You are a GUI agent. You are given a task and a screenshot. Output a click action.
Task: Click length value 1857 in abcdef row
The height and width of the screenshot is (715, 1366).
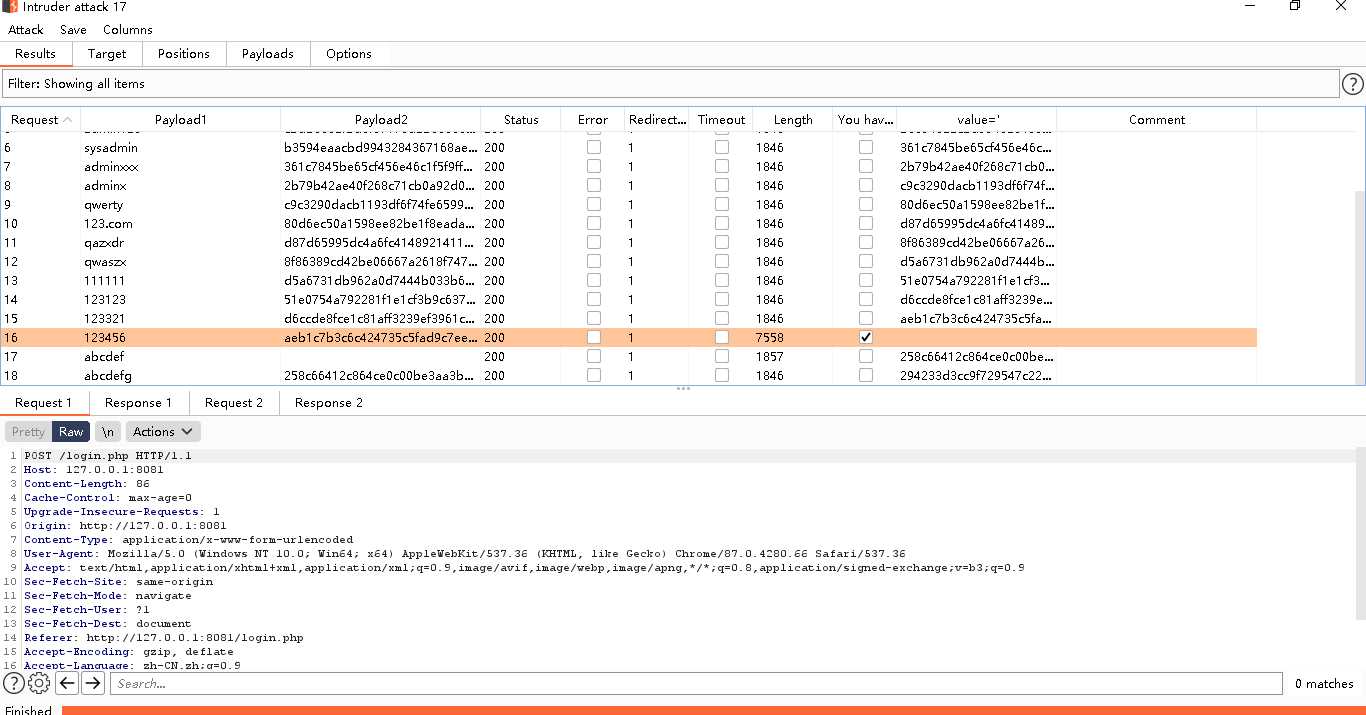coord(770,356)
